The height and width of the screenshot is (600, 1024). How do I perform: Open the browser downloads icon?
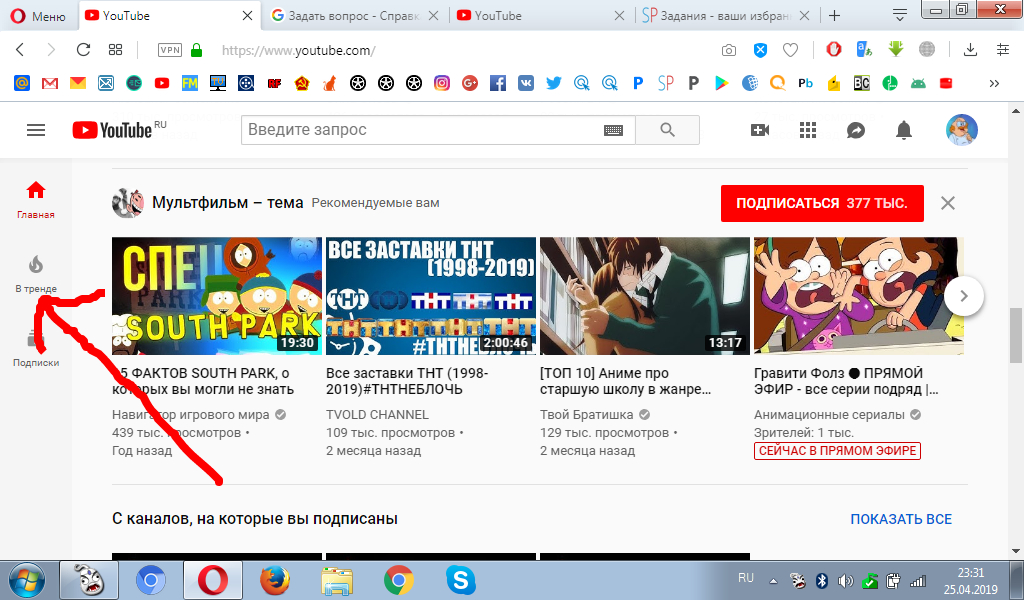tap(970, 50)
